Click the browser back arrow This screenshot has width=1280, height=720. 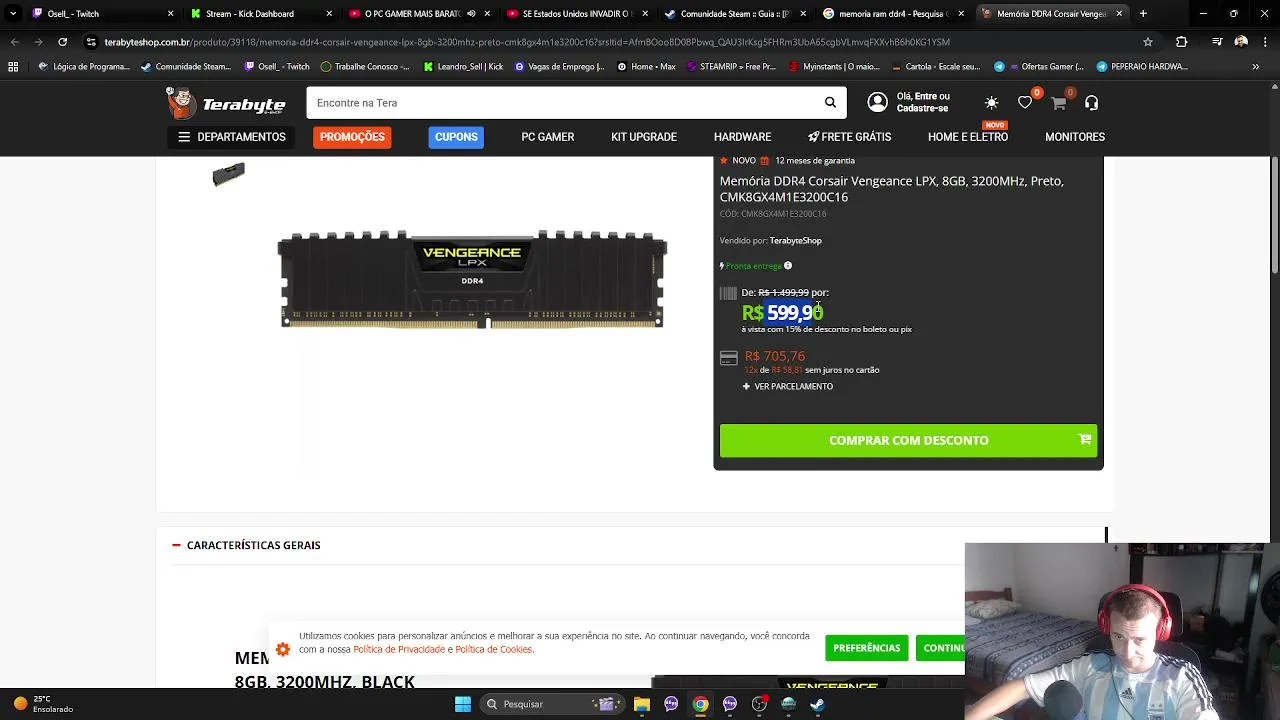14,42
